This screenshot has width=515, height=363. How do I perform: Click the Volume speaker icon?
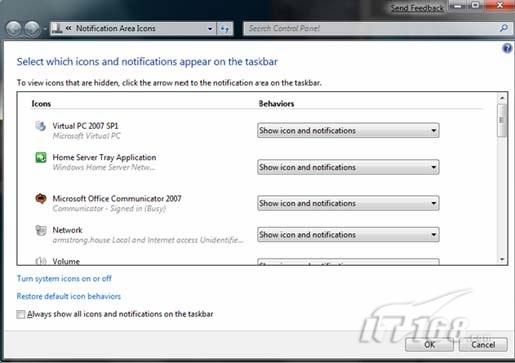[41, 261]
